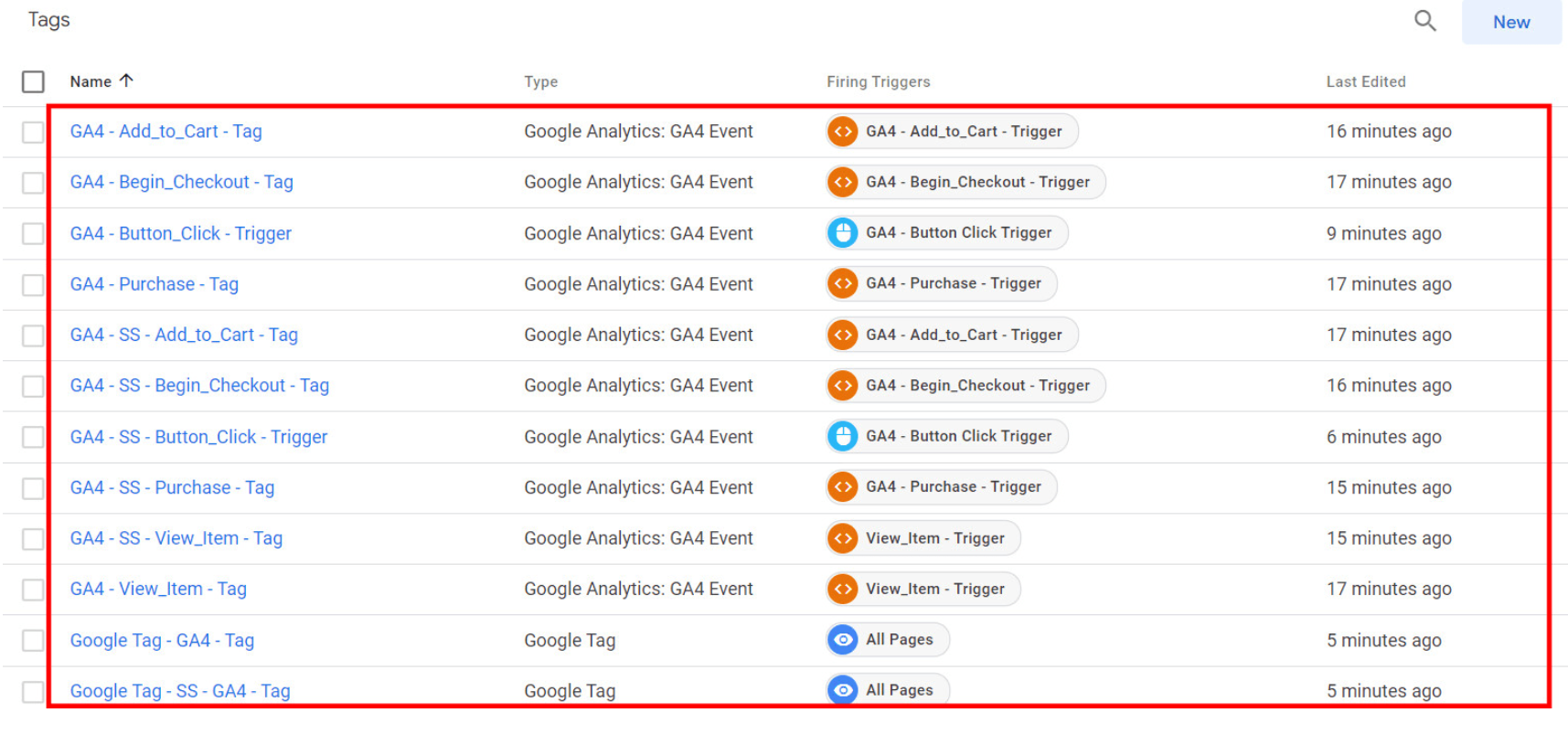Click the View_Item trigger icon in GA4 - View_Item - Tag row
This screenshot has height=734, width=1568.
pos(842,590)
